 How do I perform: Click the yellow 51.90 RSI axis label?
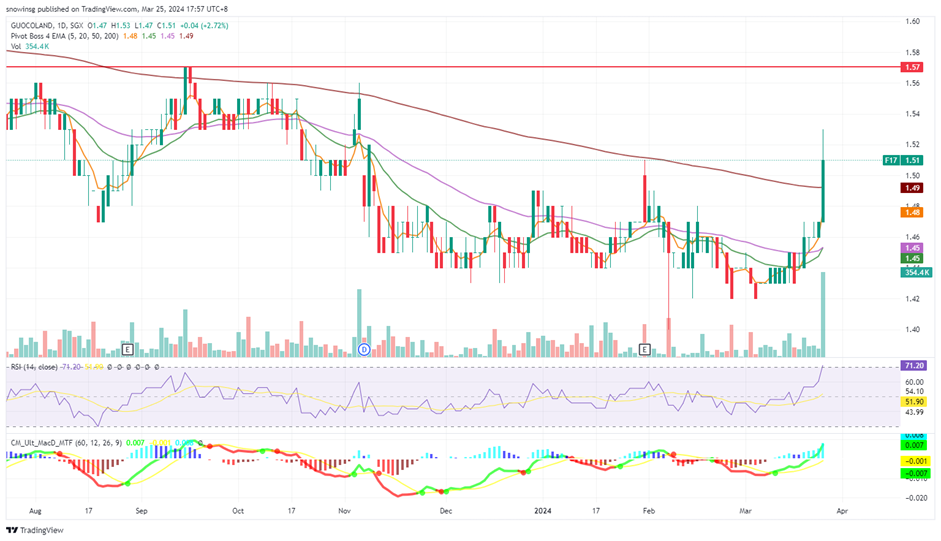[913, 402]
